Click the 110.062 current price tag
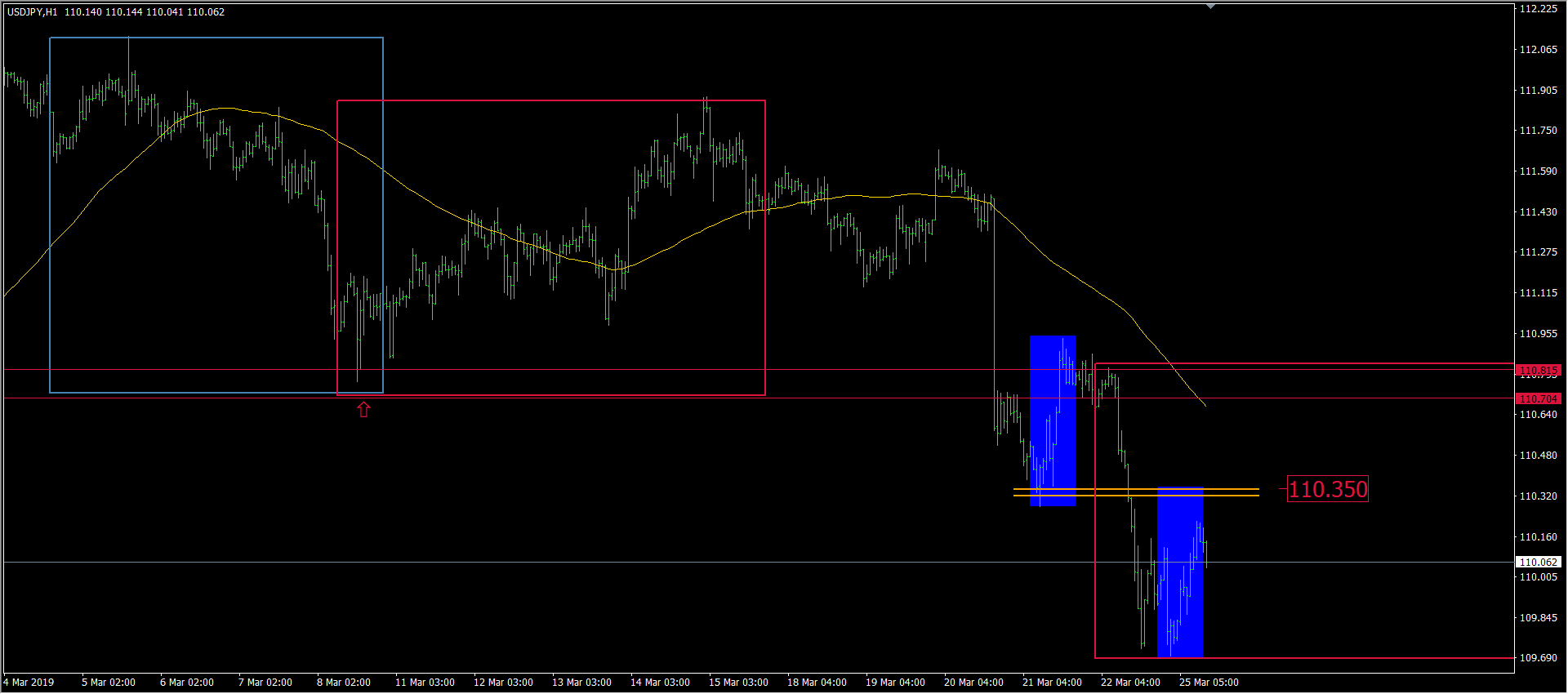Viewport: 1568px width, 694px height. click(x=1538, y=563)
